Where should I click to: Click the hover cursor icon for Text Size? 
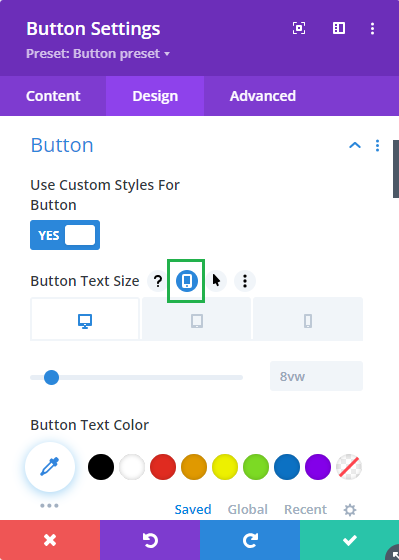pos(216,281)
